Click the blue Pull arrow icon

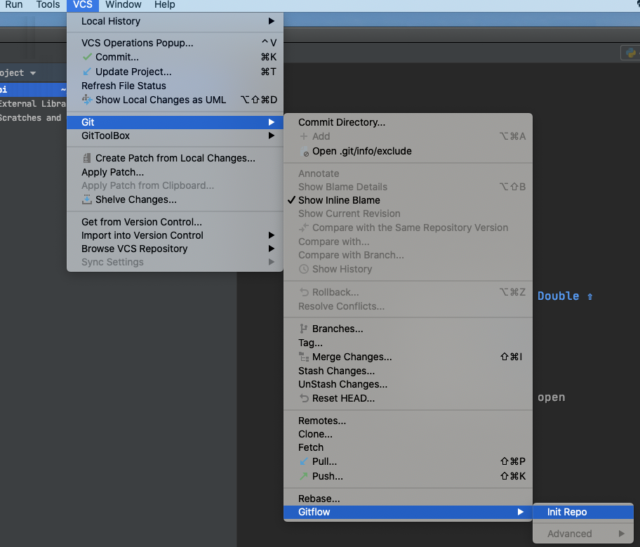(x=304, y=461)
